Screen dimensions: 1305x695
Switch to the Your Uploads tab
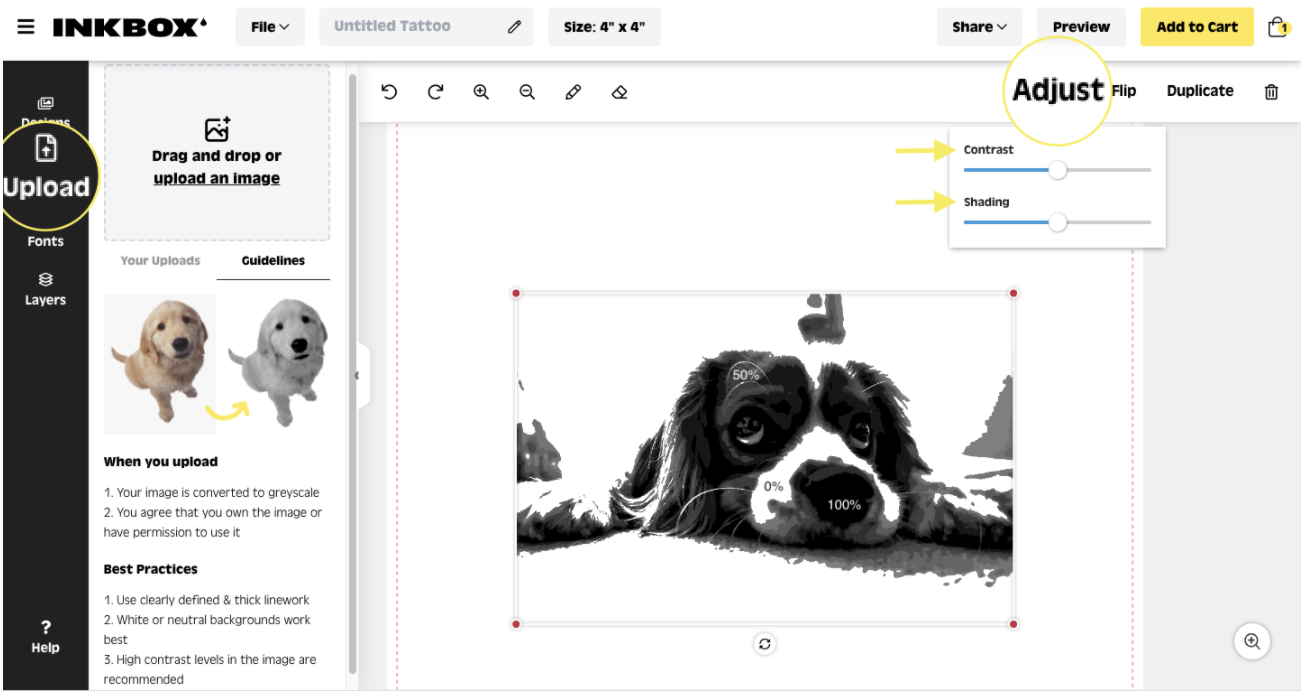point(160,261)
